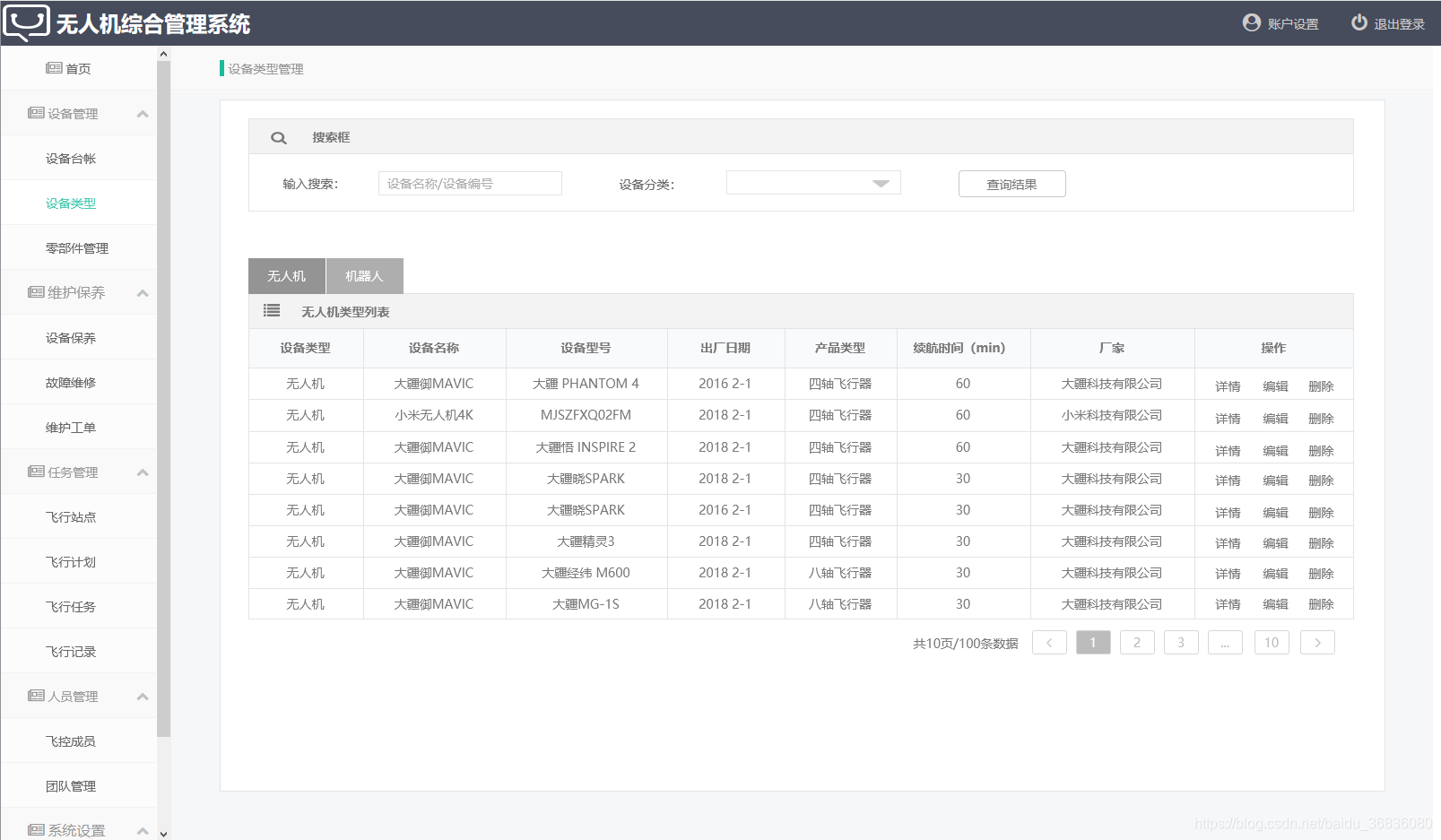The image size is (1441, 840).
Task: Go to previous page arrow in pagination
Action: point(1049,643)
